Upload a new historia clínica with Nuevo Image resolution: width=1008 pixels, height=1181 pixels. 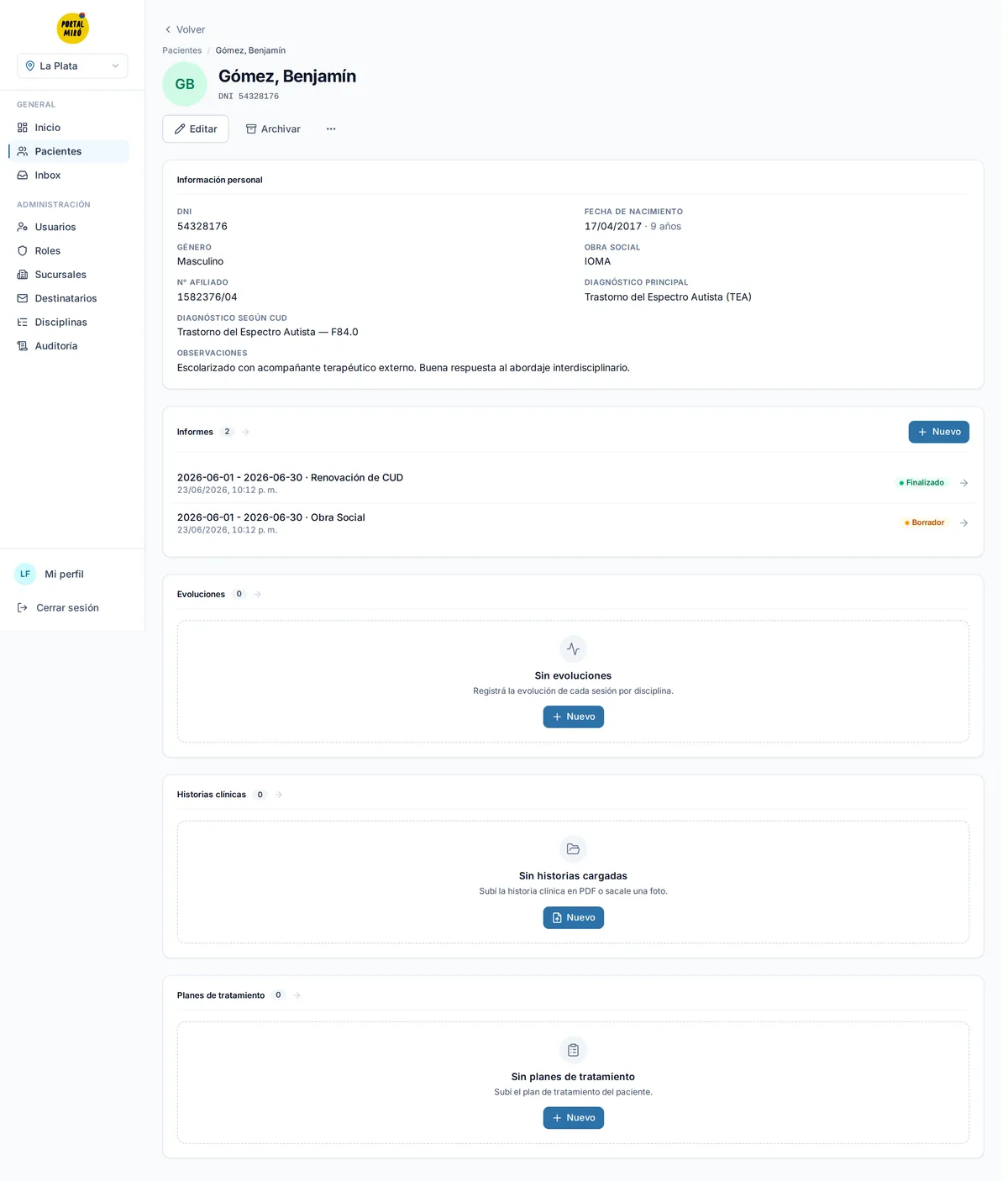tap(573, 917)
